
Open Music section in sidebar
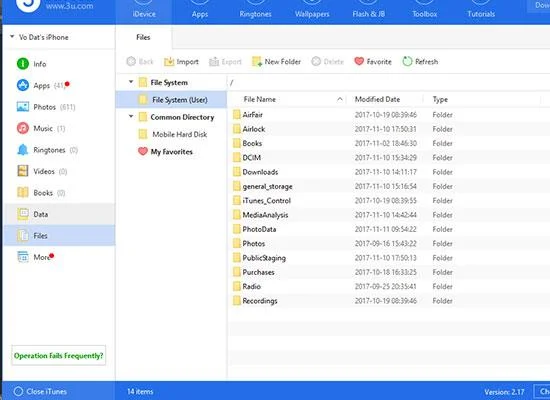click(41, 128)
